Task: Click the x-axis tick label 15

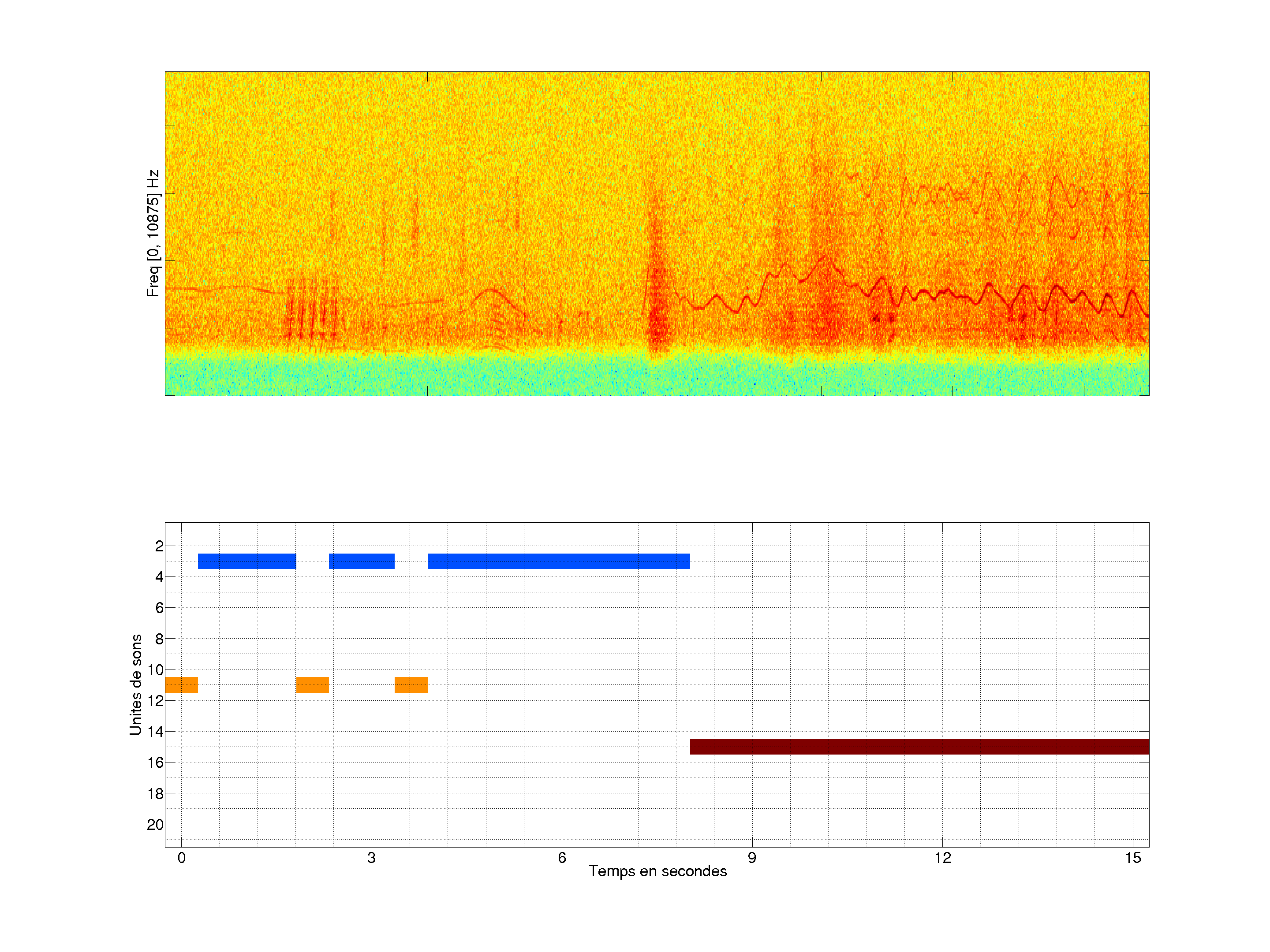Action: (x=1132, y=858)
